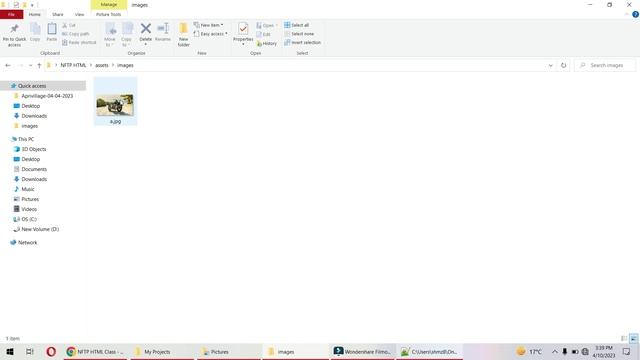640x360 pixels.
Task: Rename the selected file
Action: click(x=163, y=33)
